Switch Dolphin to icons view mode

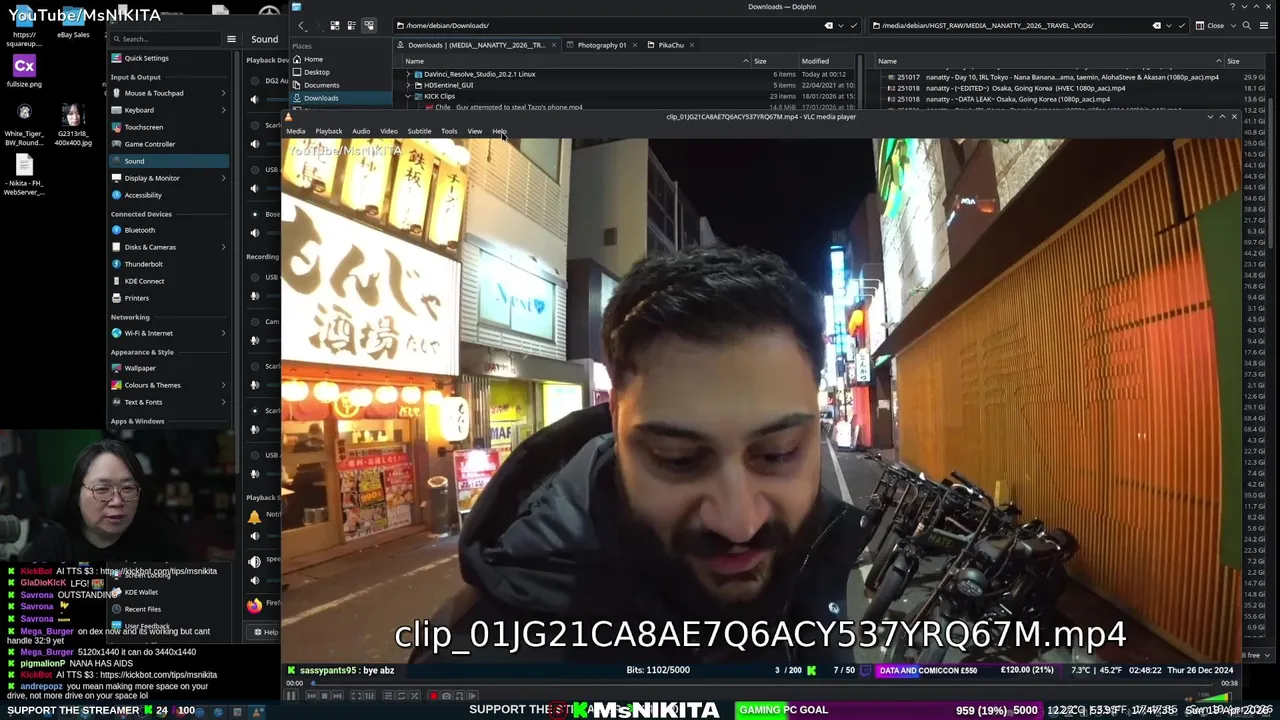(334, 25)
